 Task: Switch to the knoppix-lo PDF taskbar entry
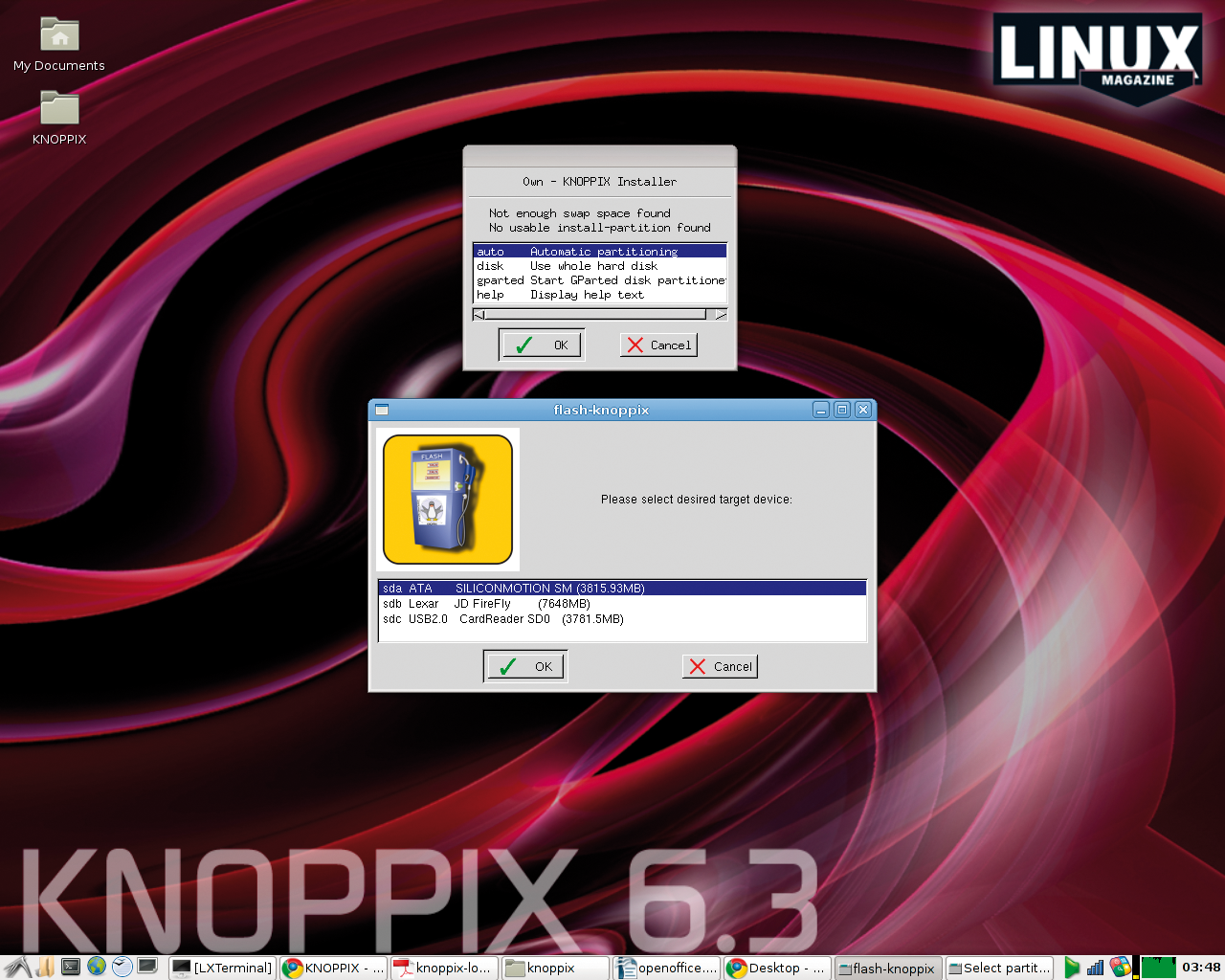click(444, 968)
